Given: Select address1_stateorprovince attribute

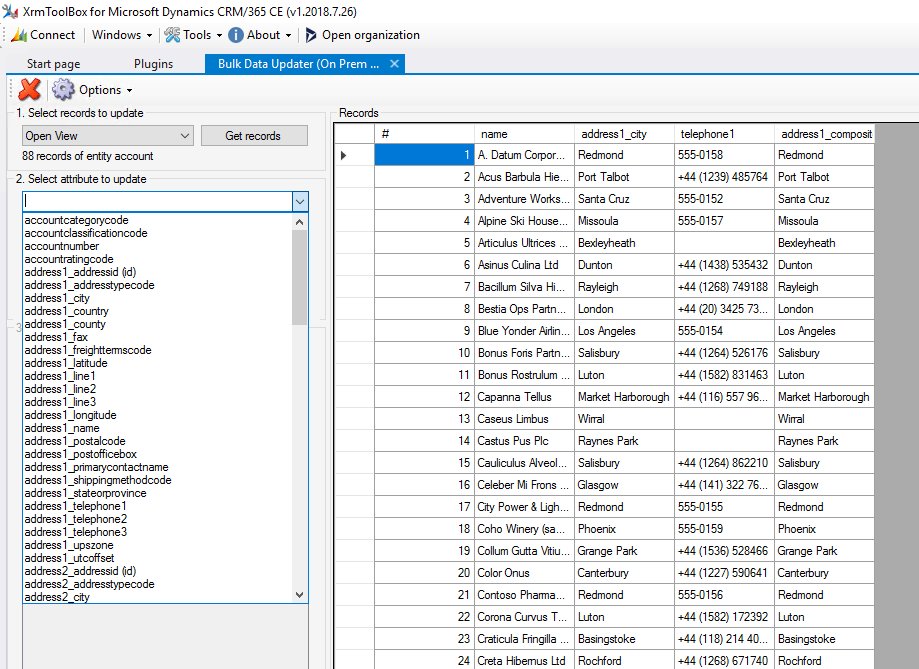Looking at the screenshot, I should tap(85, 493).
